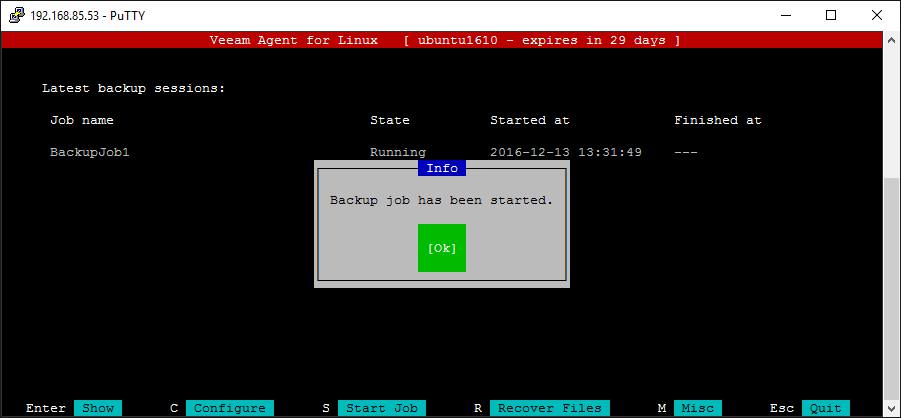Open the Misc menu in bottom bar

698,408
